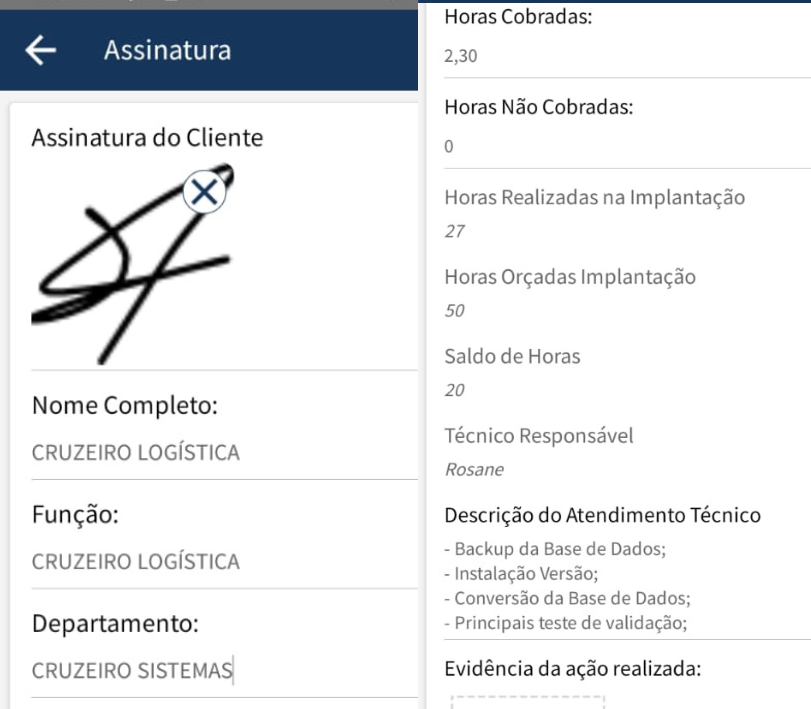Add evidence in the dashed upload box
The width and height of the screenshot is (811, 709).
pyautogui.click(x=527, y=702)
